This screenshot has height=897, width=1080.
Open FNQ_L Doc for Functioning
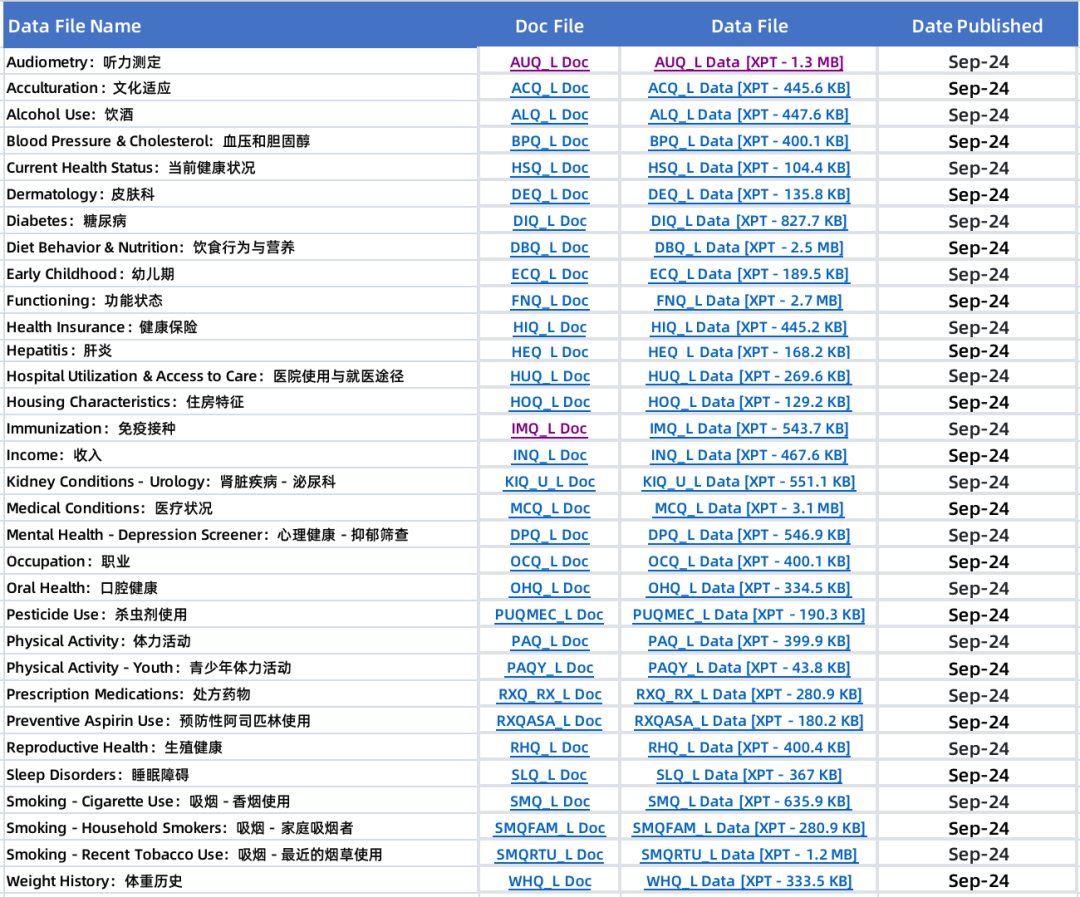pos(550,301)
